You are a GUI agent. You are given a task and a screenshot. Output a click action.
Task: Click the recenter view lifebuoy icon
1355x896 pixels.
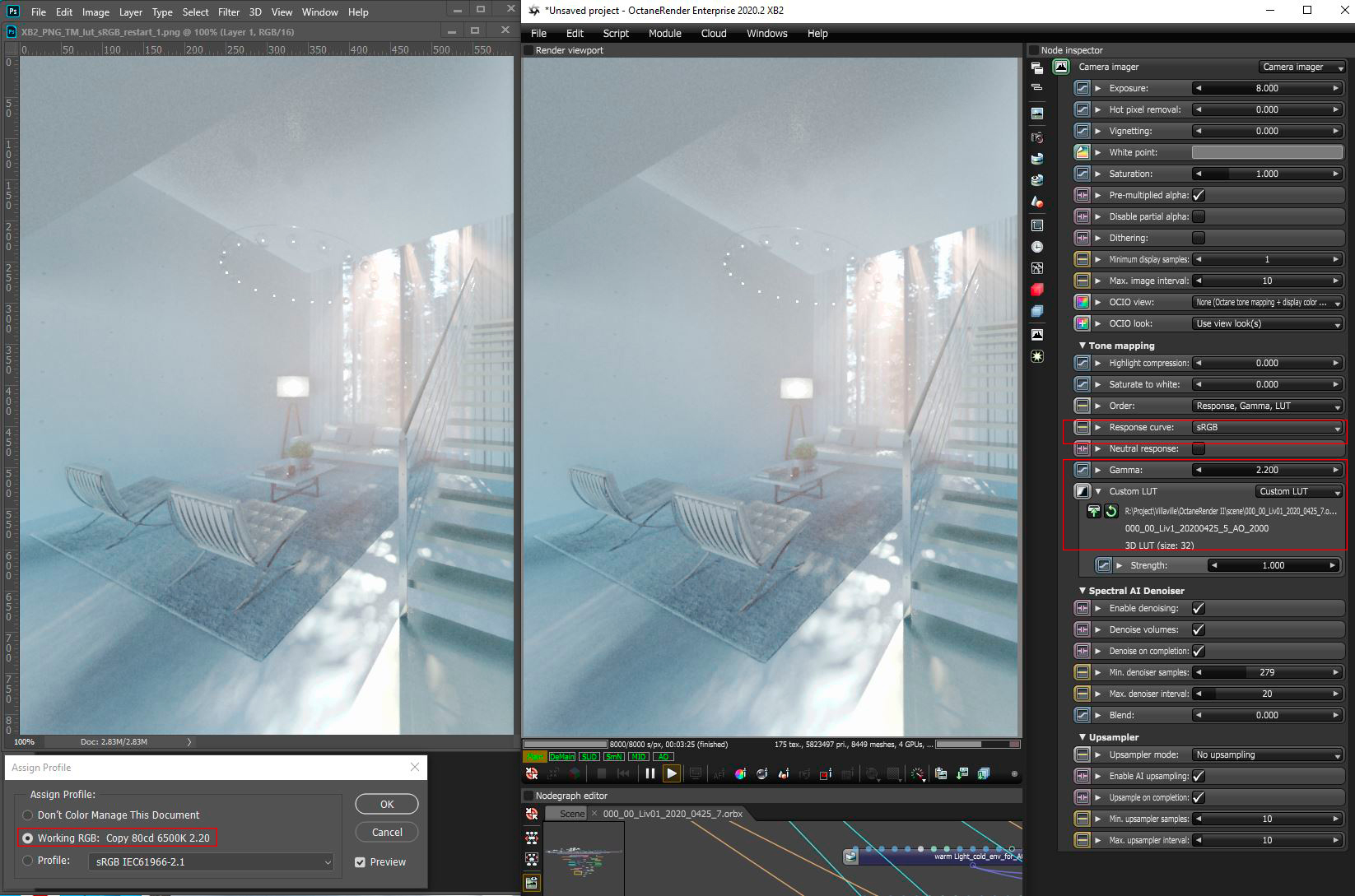532,773
